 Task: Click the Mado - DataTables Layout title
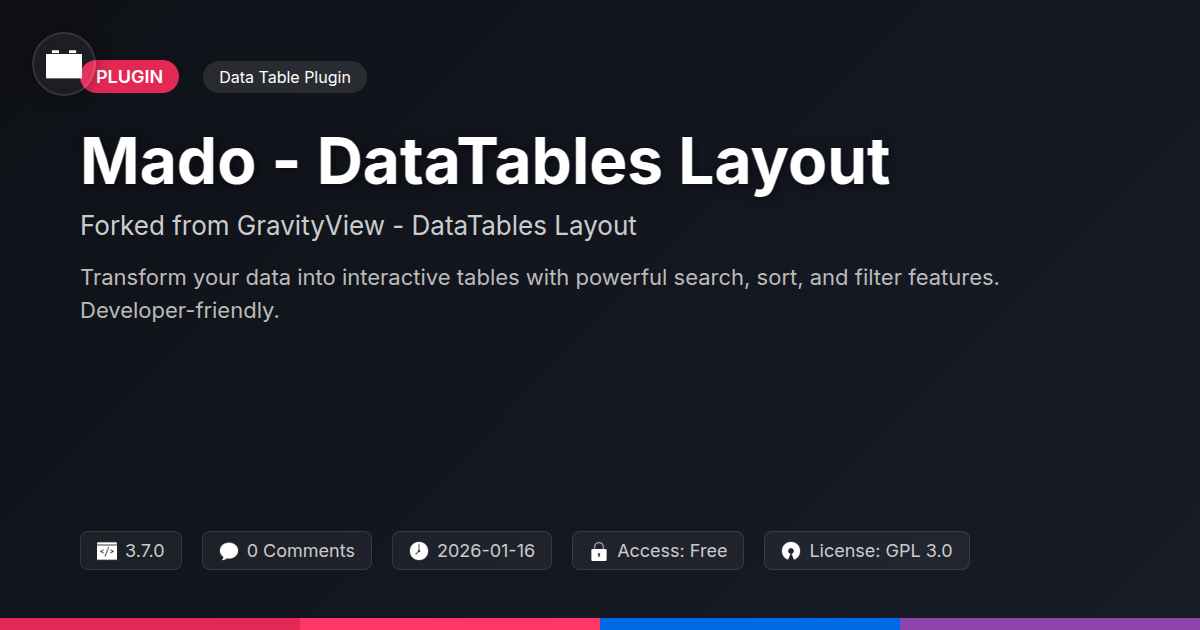(x=485, y=161)
